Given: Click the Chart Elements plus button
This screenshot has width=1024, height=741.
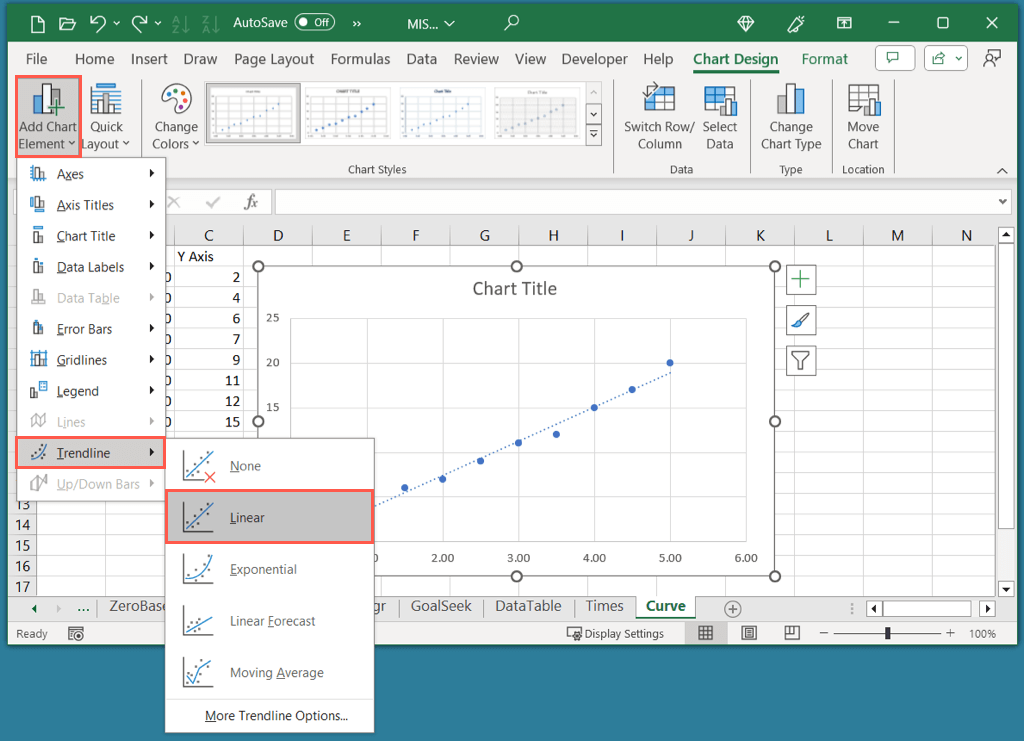Looking at the screenshot, I should point(801,280).
